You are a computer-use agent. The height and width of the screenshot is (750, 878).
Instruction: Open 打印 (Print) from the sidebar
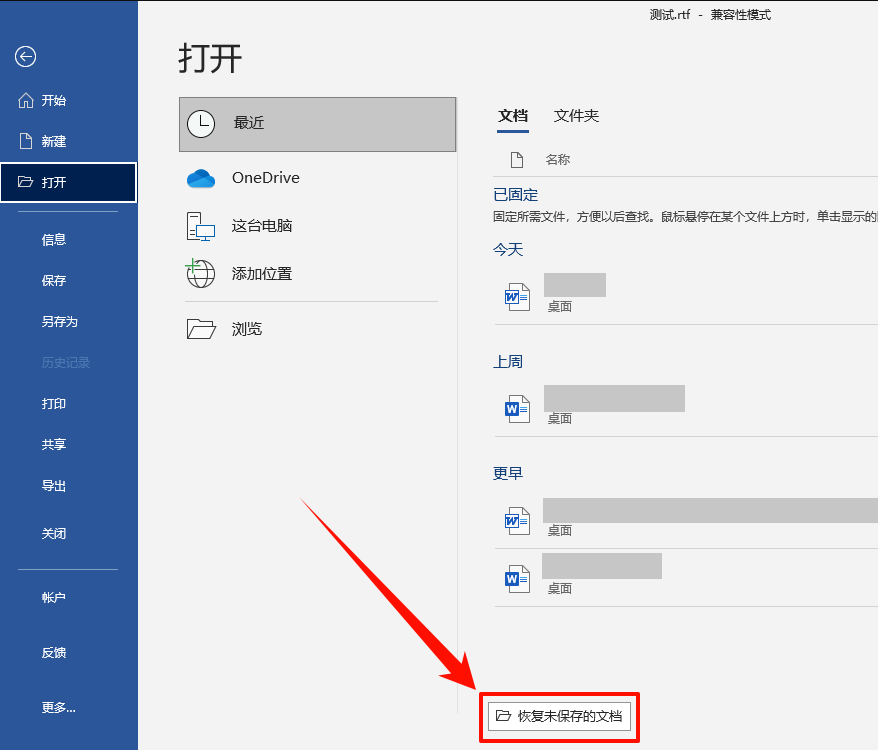[52, 403]
